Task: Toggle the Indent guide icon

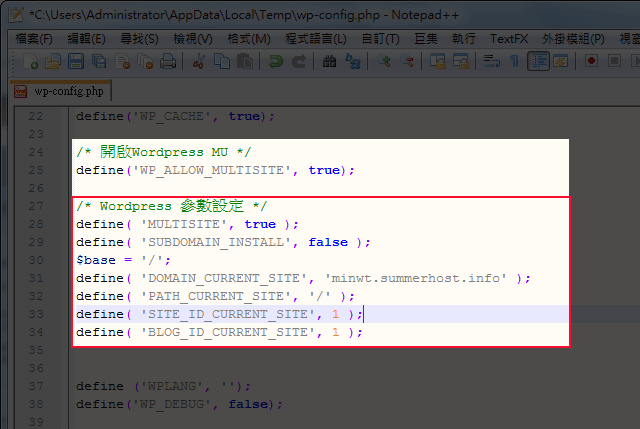Action: tap(538, 62)
